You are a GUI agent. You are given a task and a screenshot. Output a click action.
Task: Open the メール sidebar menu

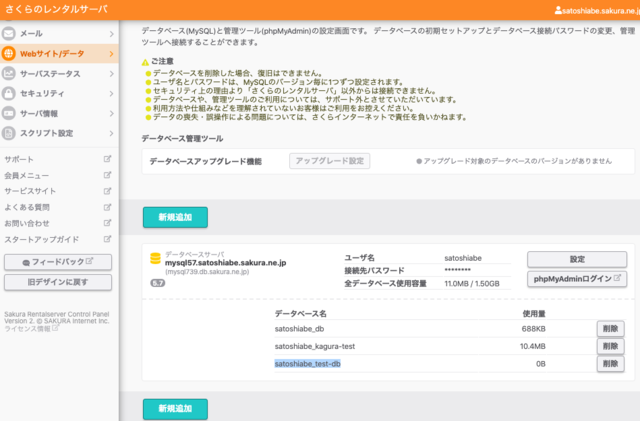tap(59, 33)
